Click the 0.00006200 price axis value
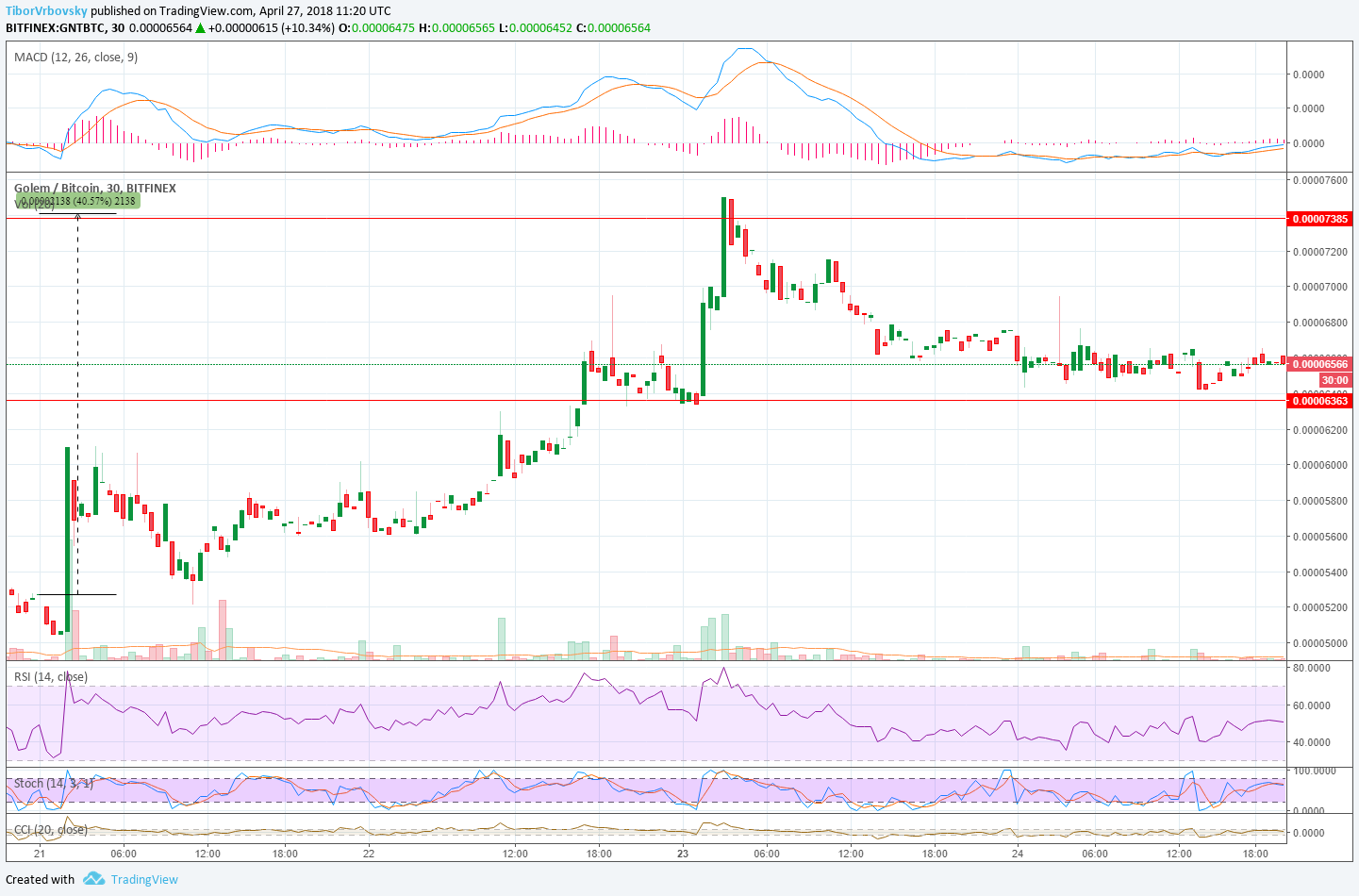Screen dimensions: 1359x896 point(1320,430)
